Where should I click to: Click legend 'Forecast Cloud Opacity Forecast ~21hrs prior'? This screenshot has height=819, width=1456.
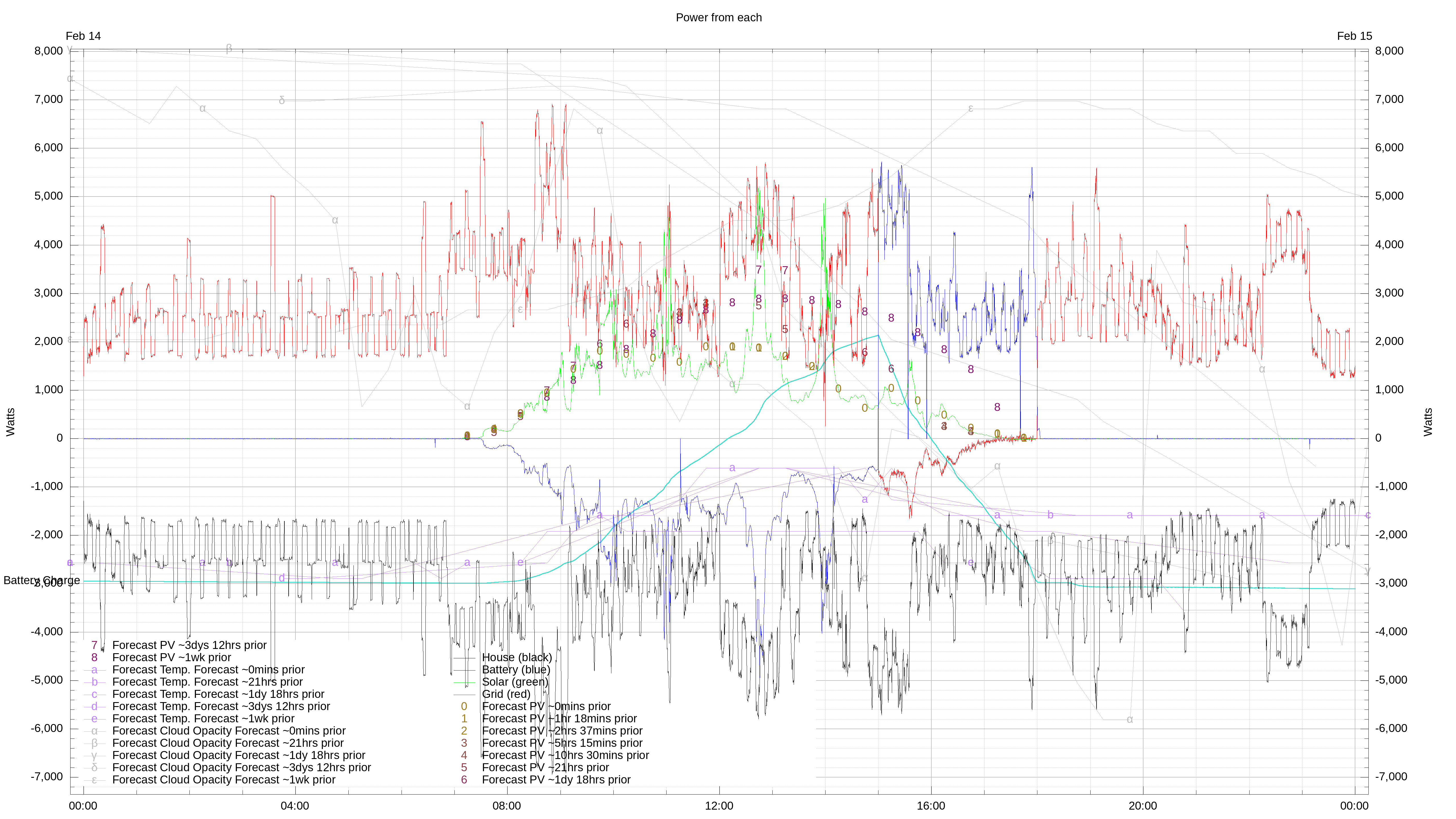coord(228,743)
